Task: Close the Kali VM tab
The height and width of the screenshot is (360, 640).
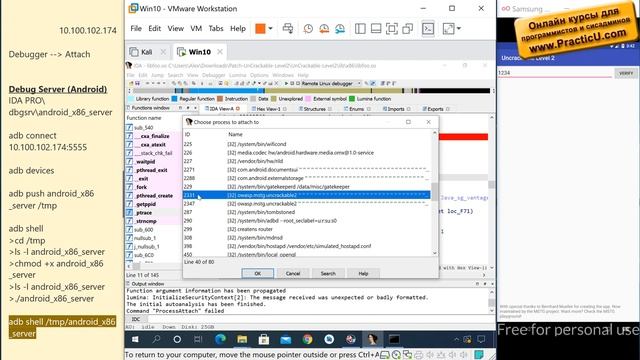Action: point(163,52)
